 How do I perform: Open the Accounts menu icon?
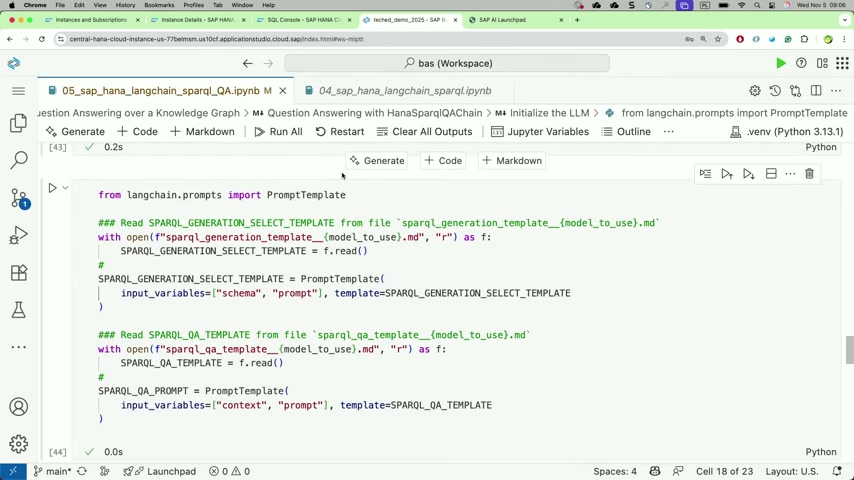(x=19, y=407)
